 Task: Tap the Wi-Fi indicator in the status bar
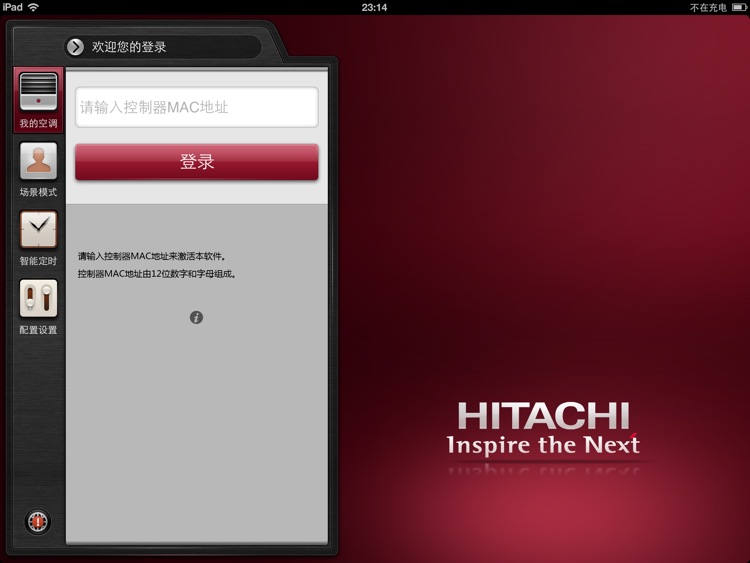33,7
